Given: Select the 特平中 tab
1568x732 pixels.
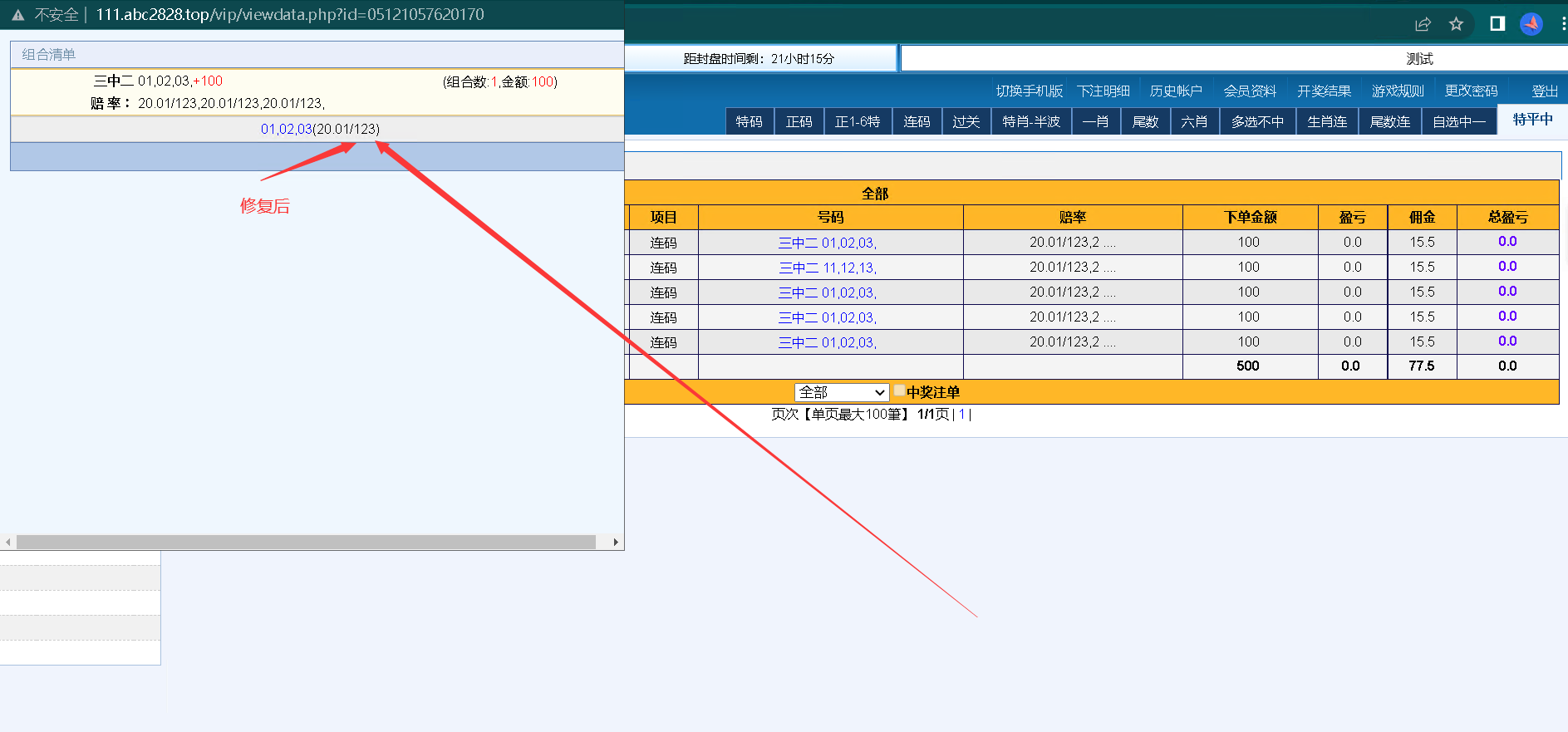Looking at the screenshot, I should point(1532,120).
